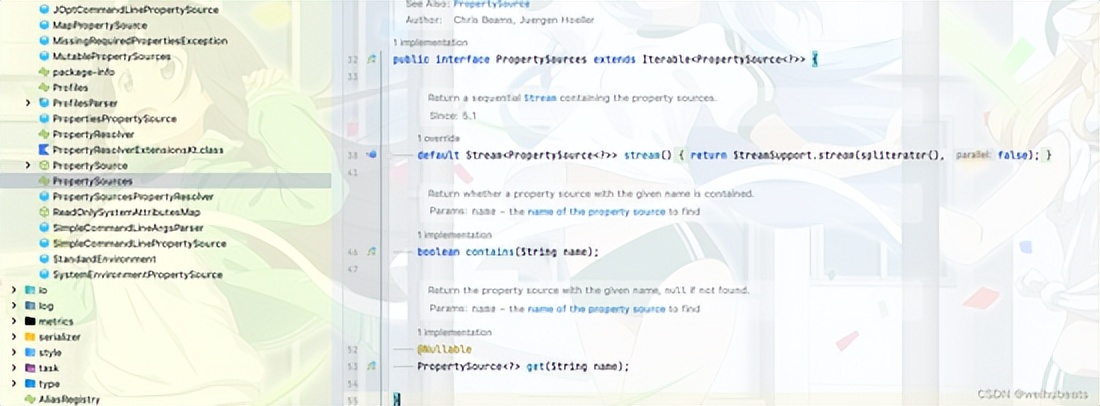Screen dimensions: 1100x406
Task: Click the log package folder icon
Action: point(29,306)
